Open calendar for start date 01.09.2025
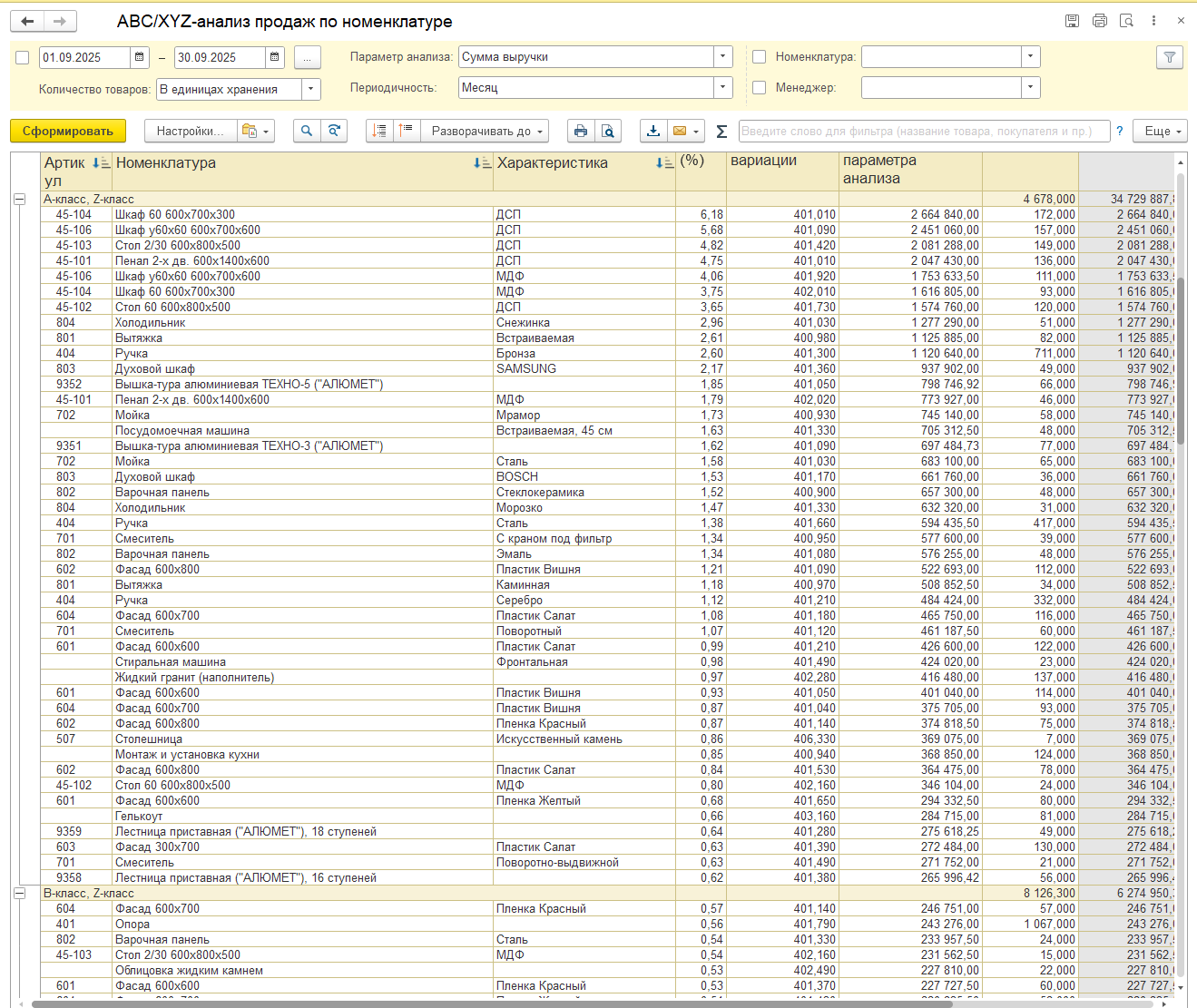 coord(140,57)
